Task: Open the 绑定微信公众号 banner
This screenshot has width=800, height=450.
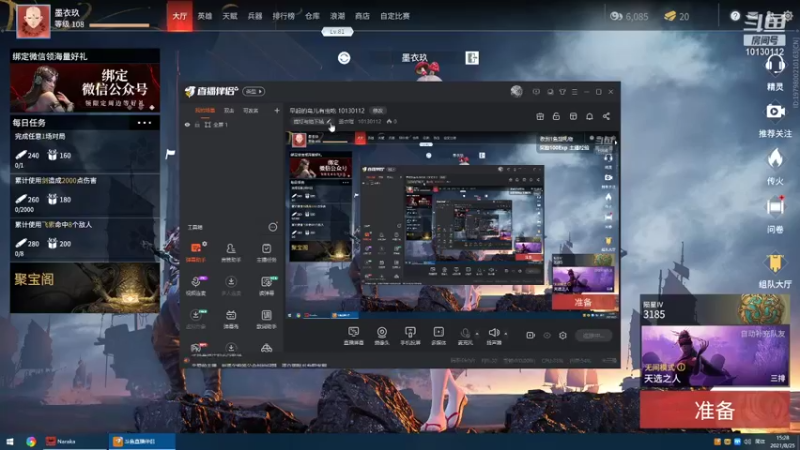Action: click(x=85, y=88)
